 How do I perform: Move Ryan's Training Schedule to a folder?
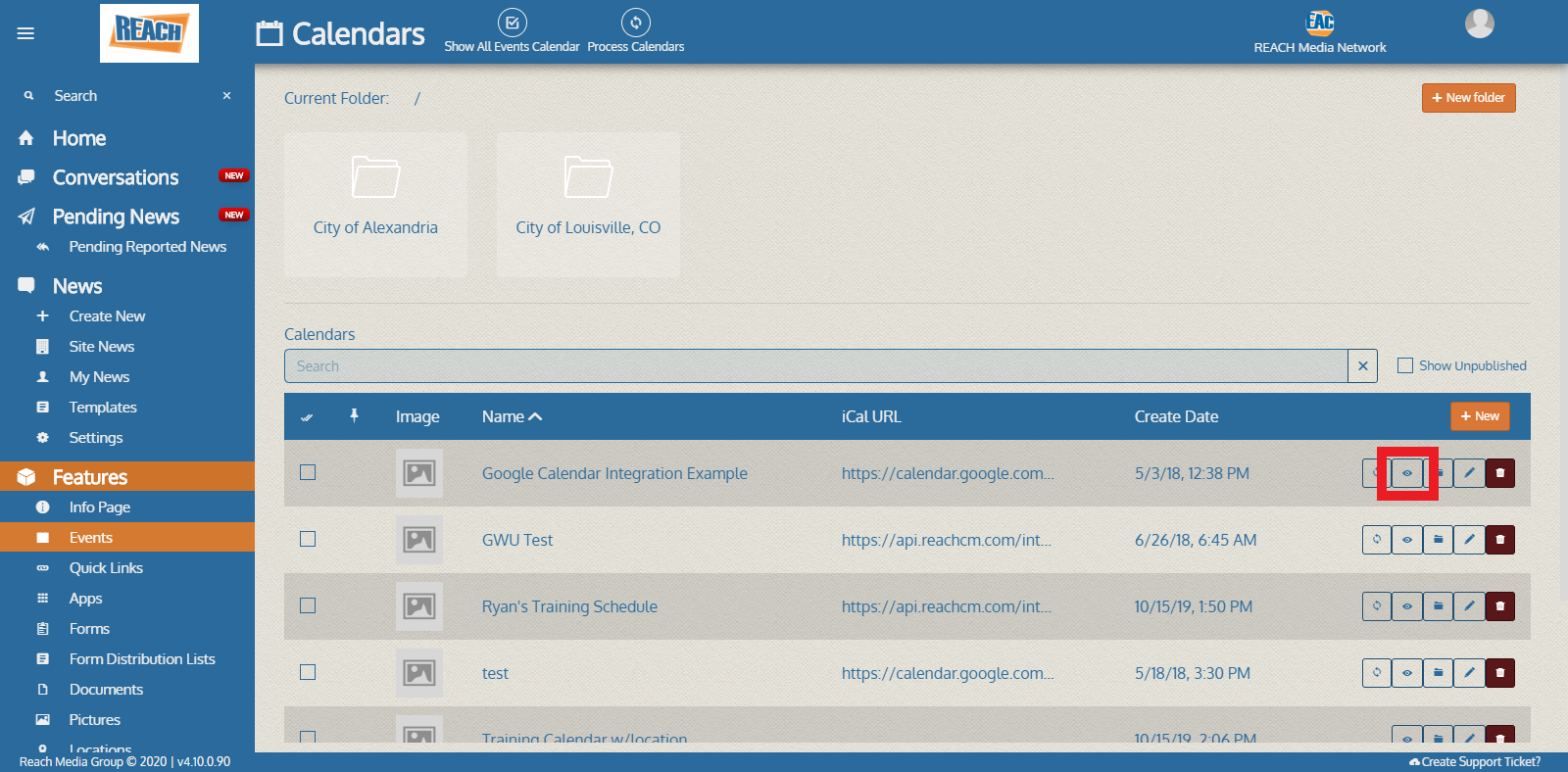1438,606
